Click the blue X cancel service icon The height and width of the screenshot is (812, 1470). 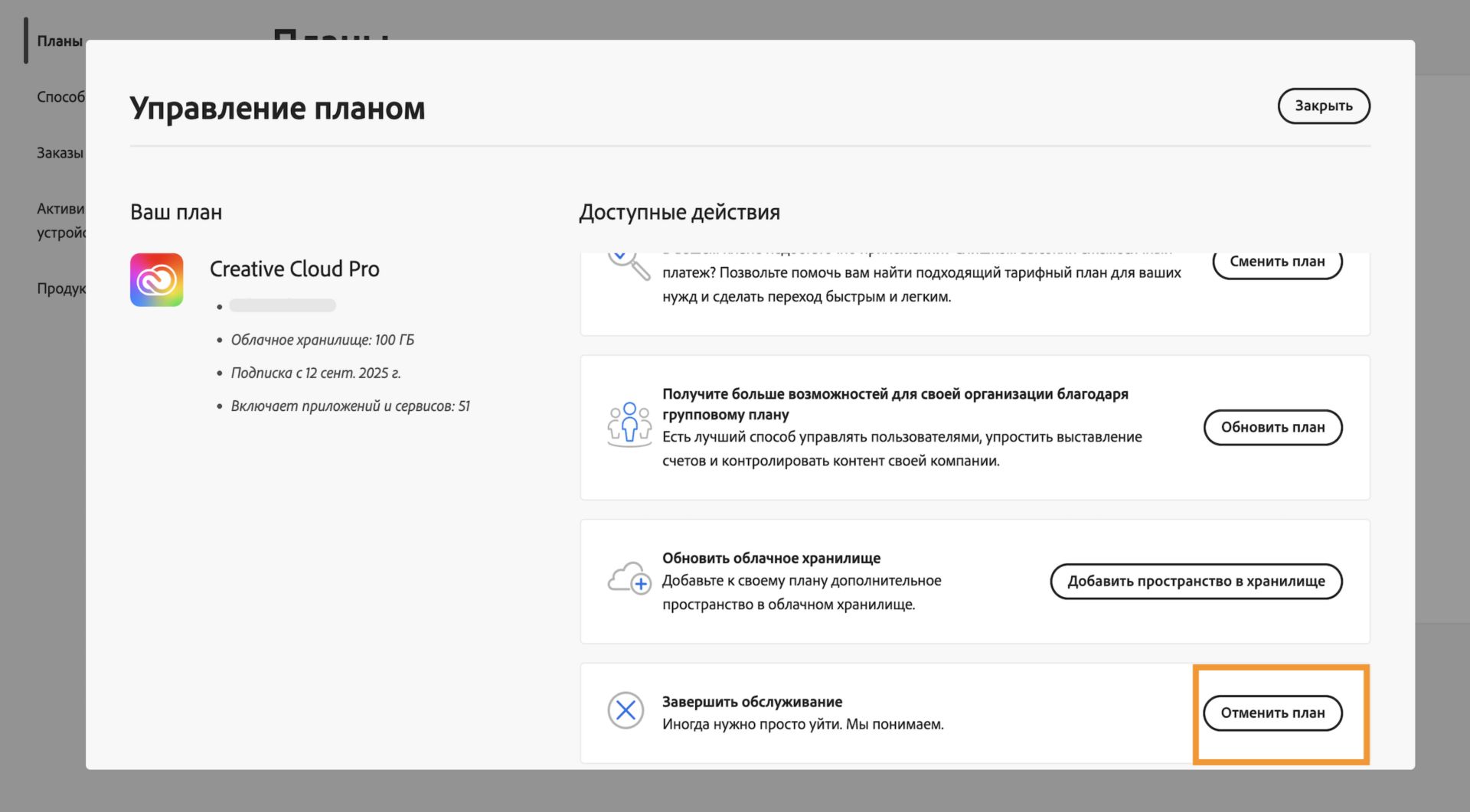coord(626,710)
